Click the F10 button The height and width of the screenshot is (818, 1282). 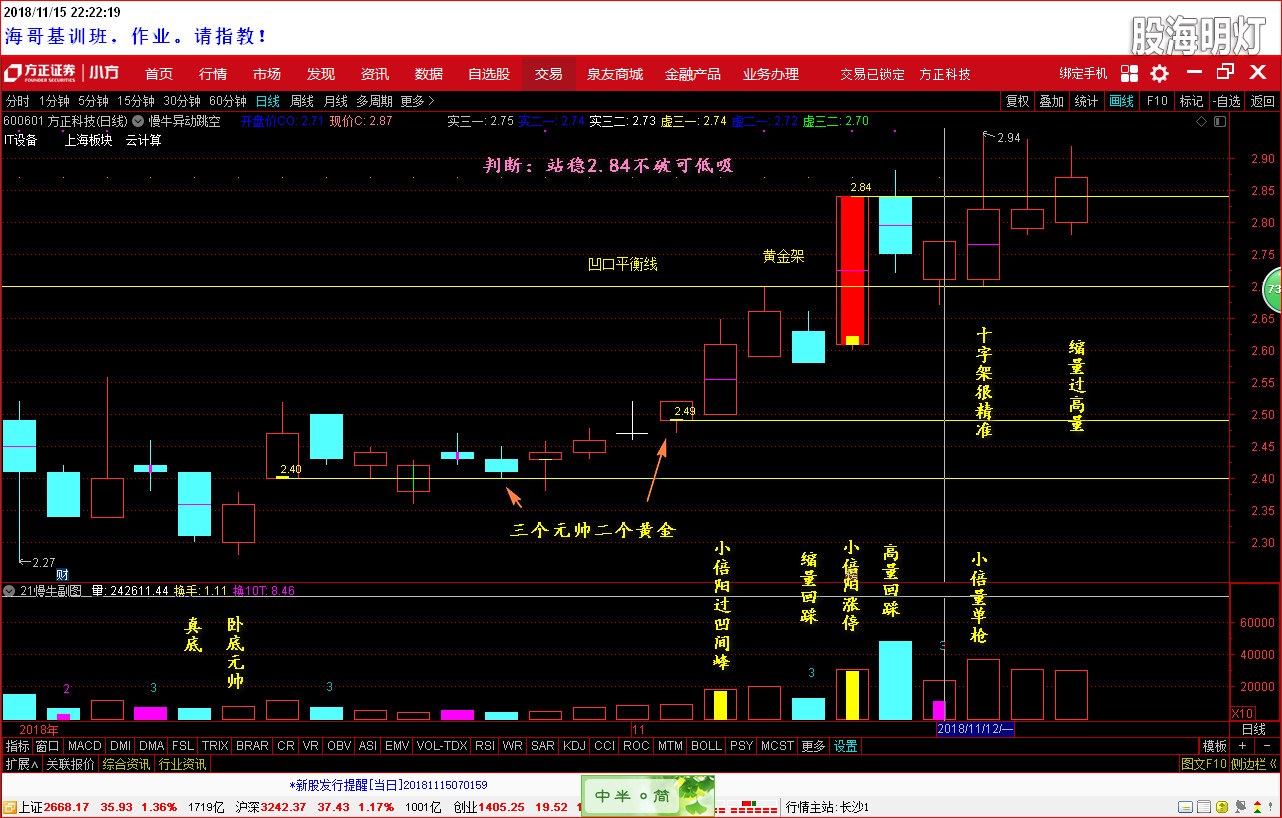[x=1157, y=101]
